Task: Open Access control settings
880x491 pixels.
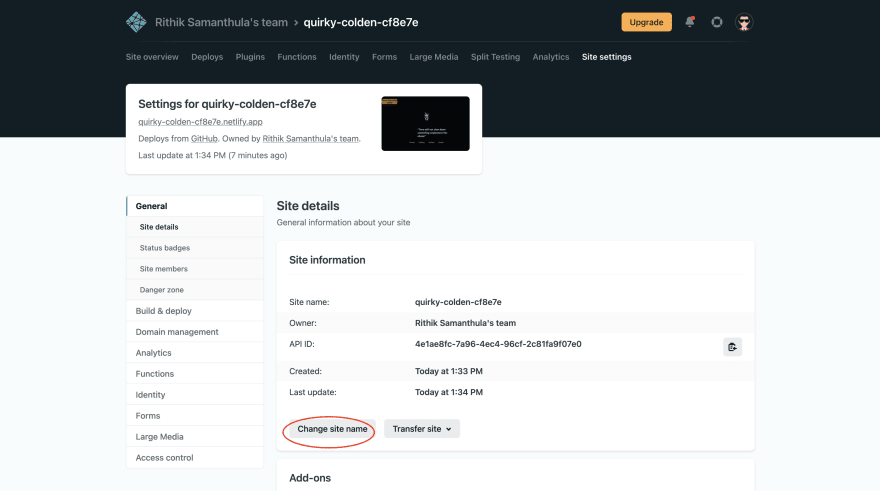Action: [195, 458]
